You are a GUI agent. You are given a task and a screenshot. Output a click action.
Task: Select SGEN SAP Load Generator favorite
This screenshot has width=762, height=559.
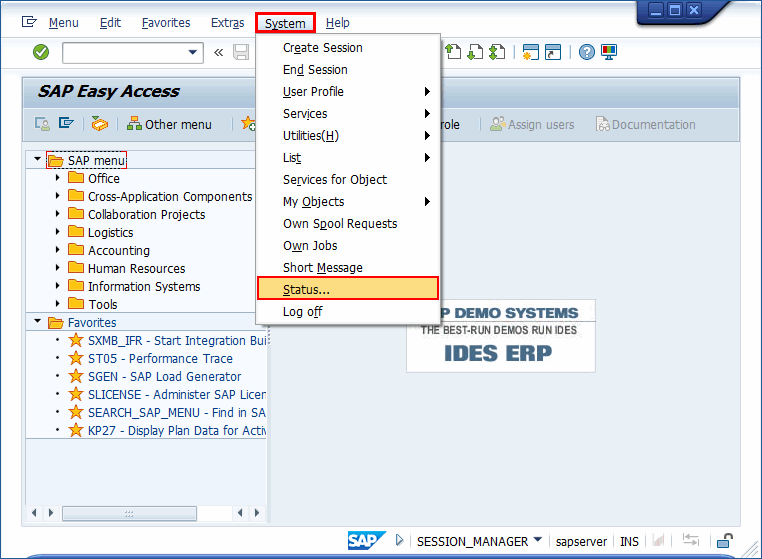[x=155, y=377]
